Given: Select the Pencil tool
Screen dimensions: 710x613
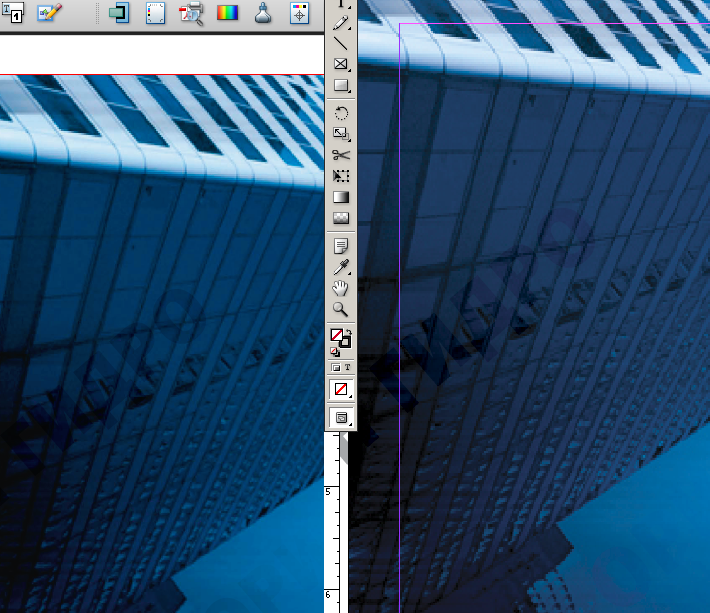Looking at the screenshot, I should pos(341,23).
